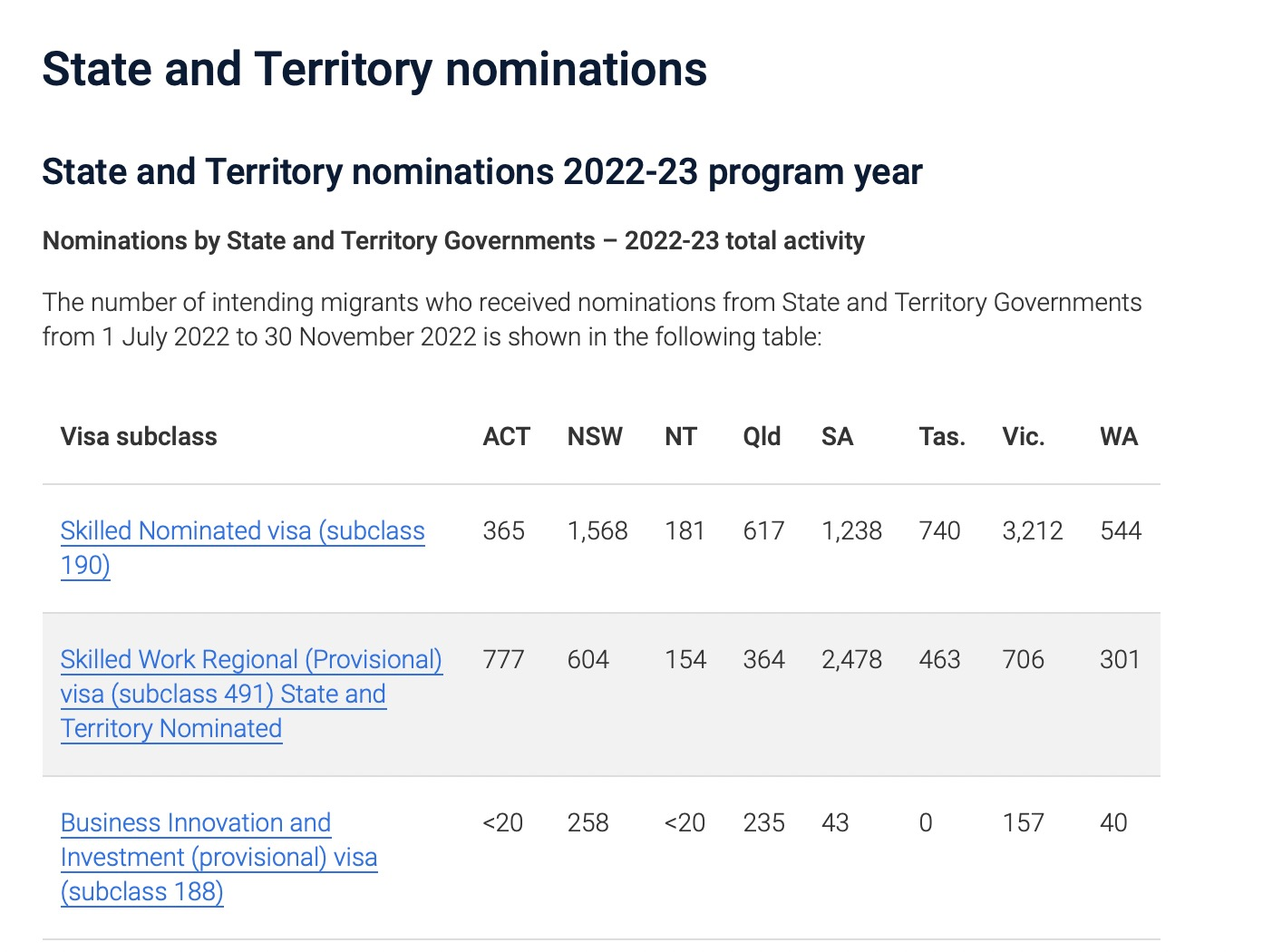The width and height of the screenshot is (1282, 952).
Task: Click the ACT column header
Action: (x=506, y=437)
